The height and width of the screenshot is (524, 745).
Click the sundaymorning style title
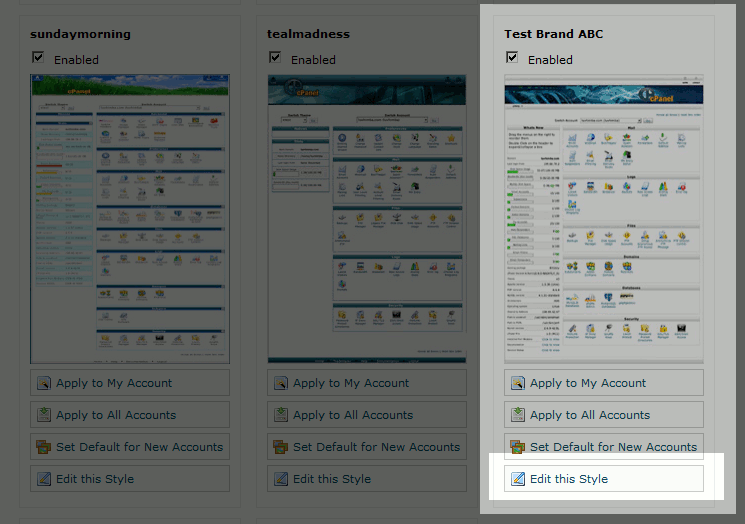pyautogui.click(x=80, y=34)
